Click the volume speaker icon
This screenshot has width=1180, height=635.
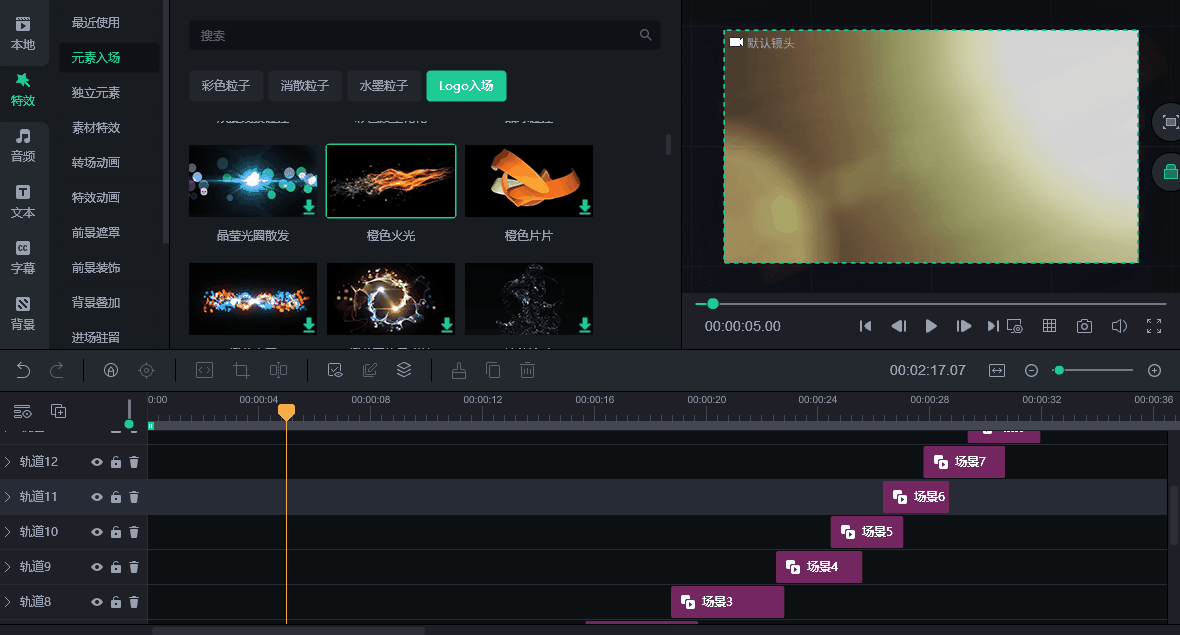[1119, 326]
